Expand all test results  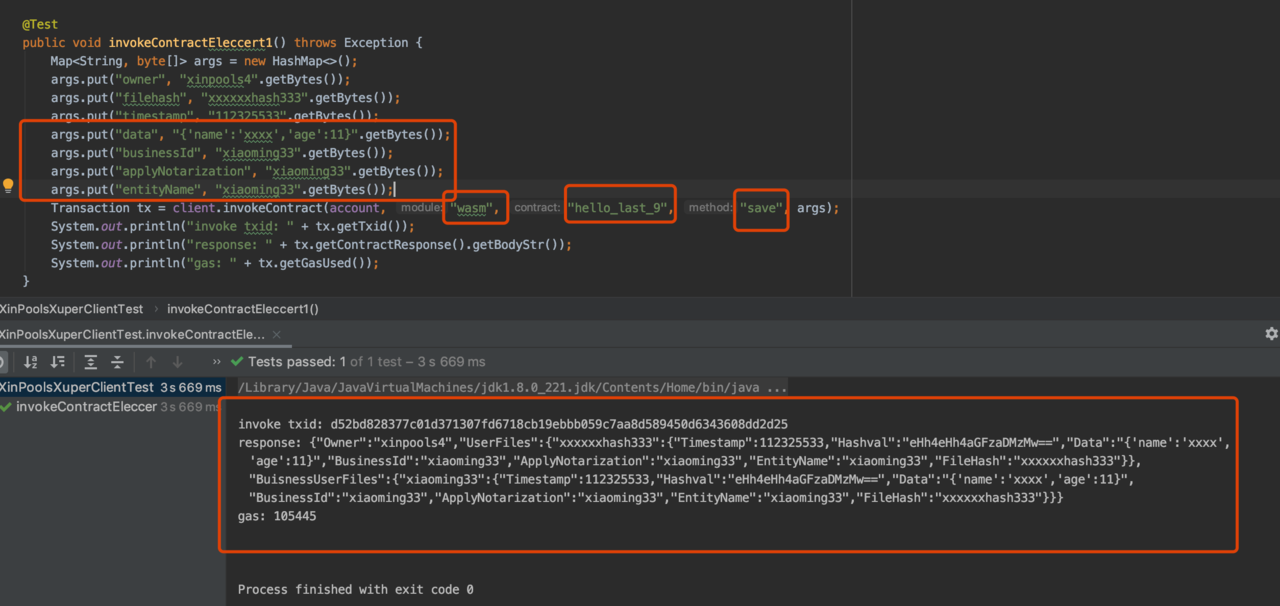click(x=91, y=362)
